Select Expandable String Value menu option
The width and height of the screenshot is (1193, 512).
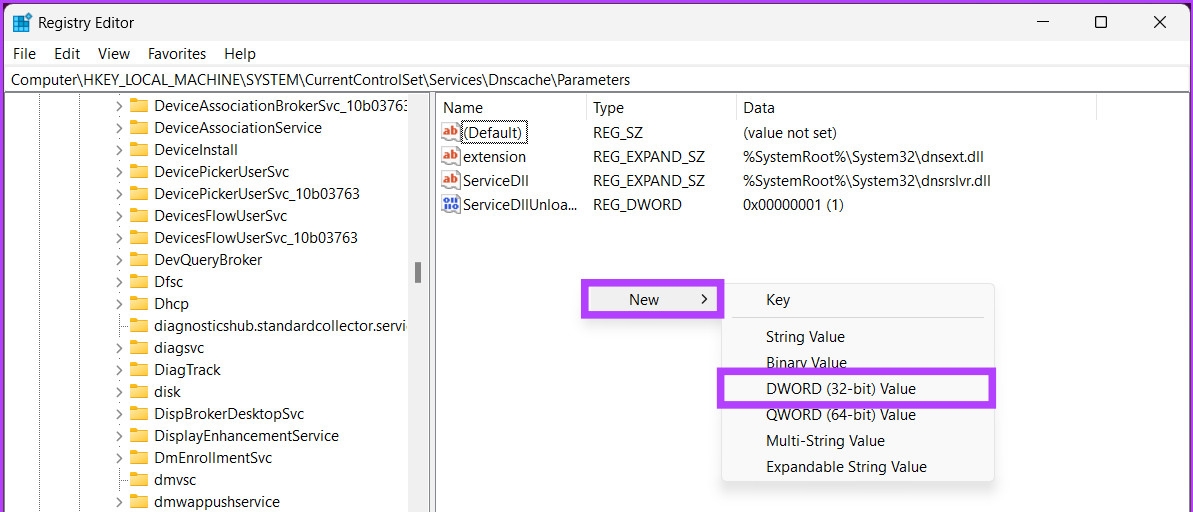click(846, 467)
